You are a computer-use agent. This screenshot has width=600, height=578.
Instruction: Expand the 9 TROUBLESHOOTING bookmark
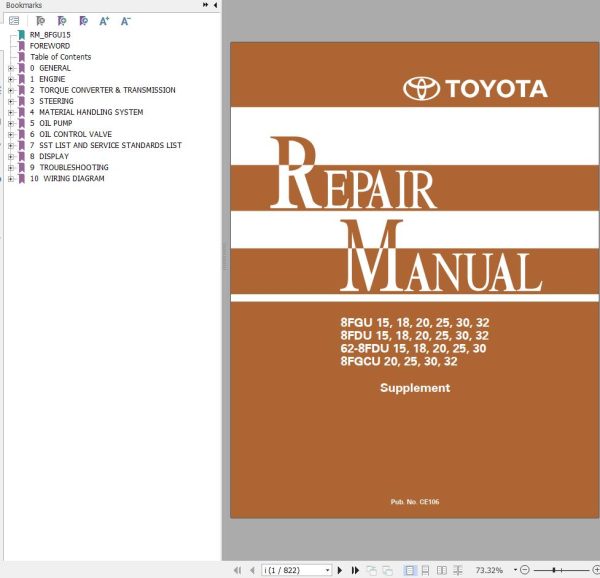click(x=11, y=168)
